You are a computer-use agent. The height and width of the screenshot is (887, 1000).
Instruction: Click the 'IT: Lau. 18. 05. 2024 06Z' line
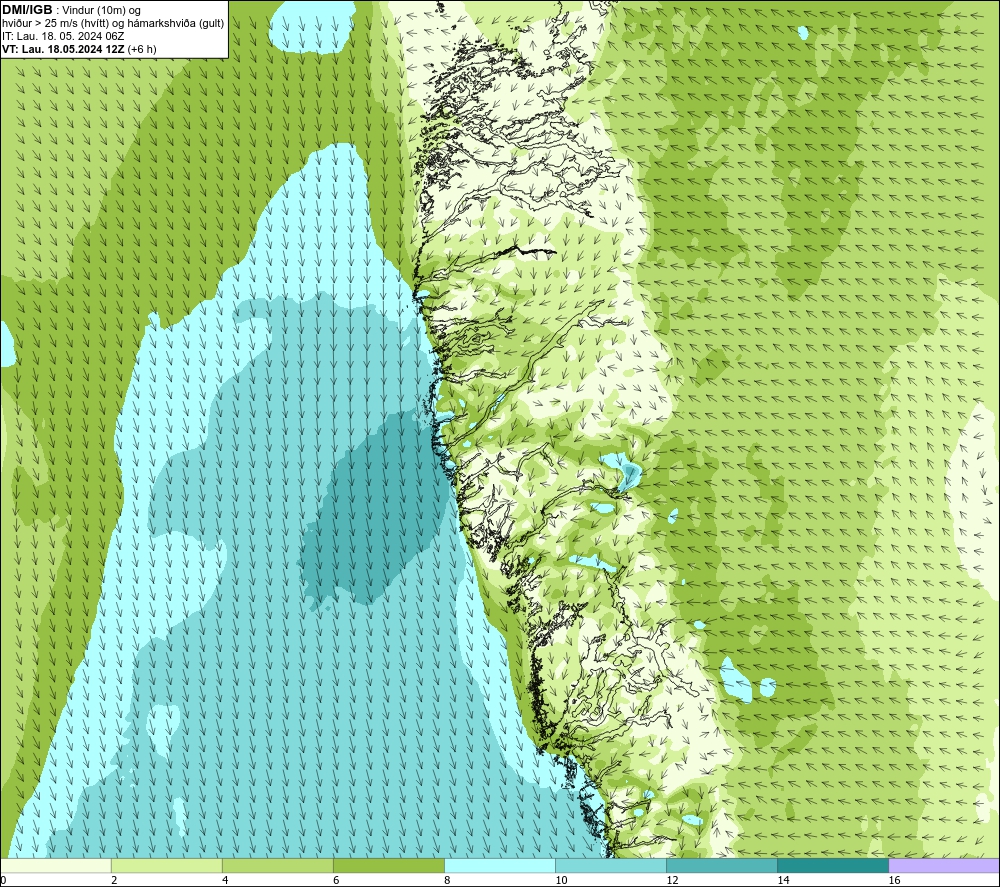tap(63, 36)
